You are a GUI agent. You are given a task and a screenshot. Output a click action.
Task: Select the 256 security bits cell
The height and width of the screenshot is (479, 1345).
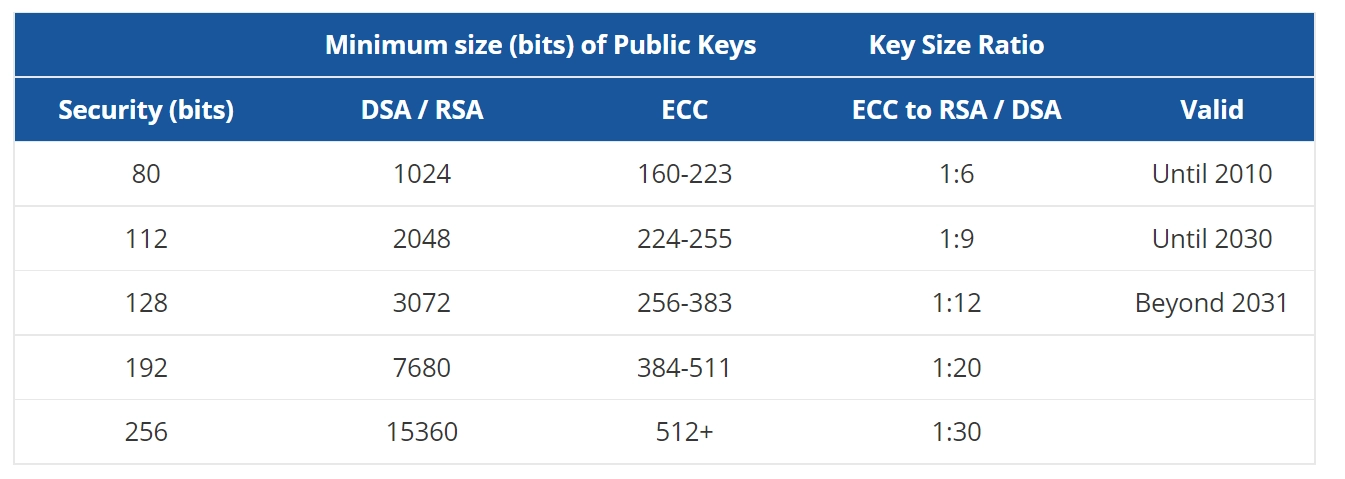(x=146, y=432)
